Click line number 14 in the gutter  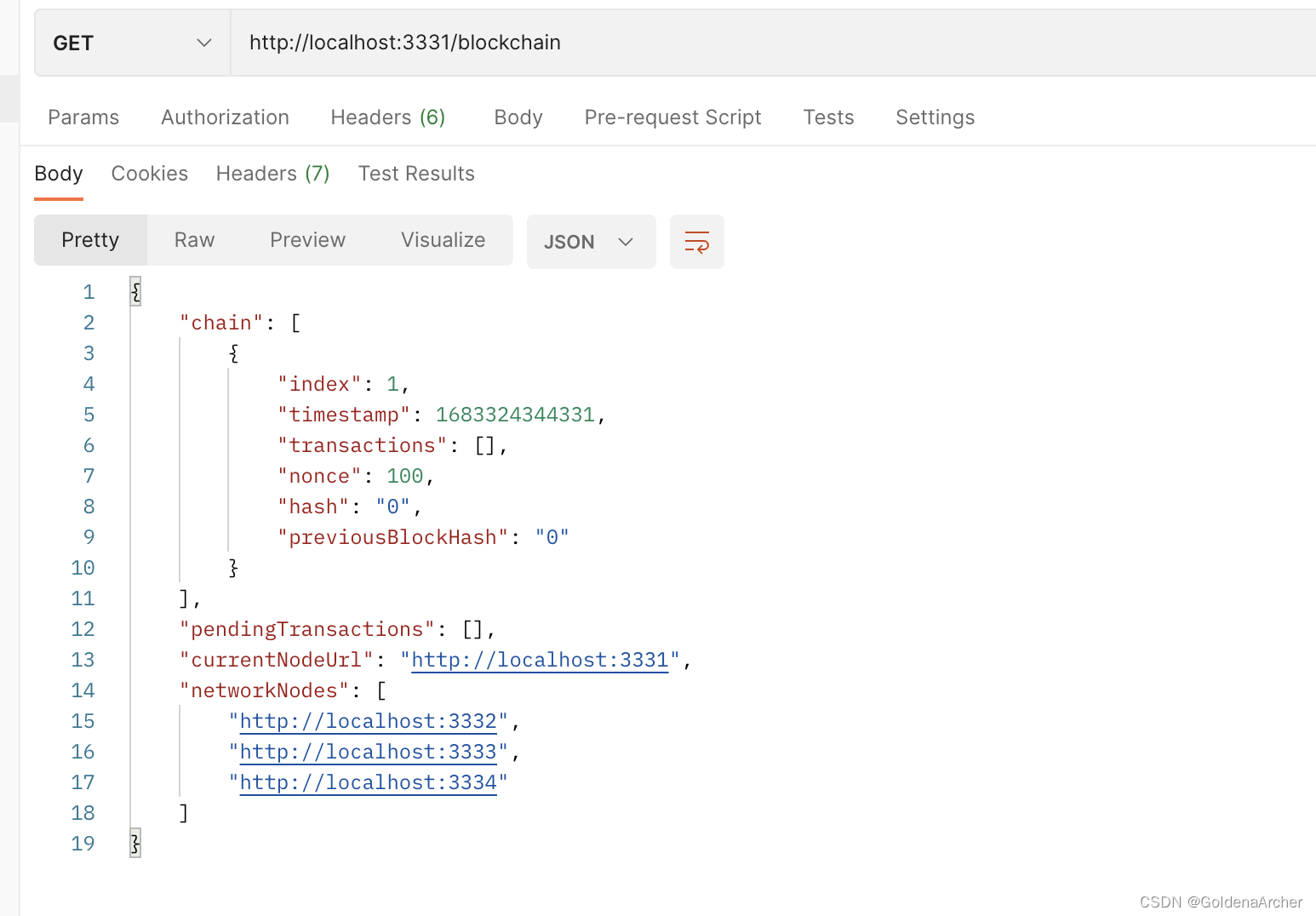(83, 690)
